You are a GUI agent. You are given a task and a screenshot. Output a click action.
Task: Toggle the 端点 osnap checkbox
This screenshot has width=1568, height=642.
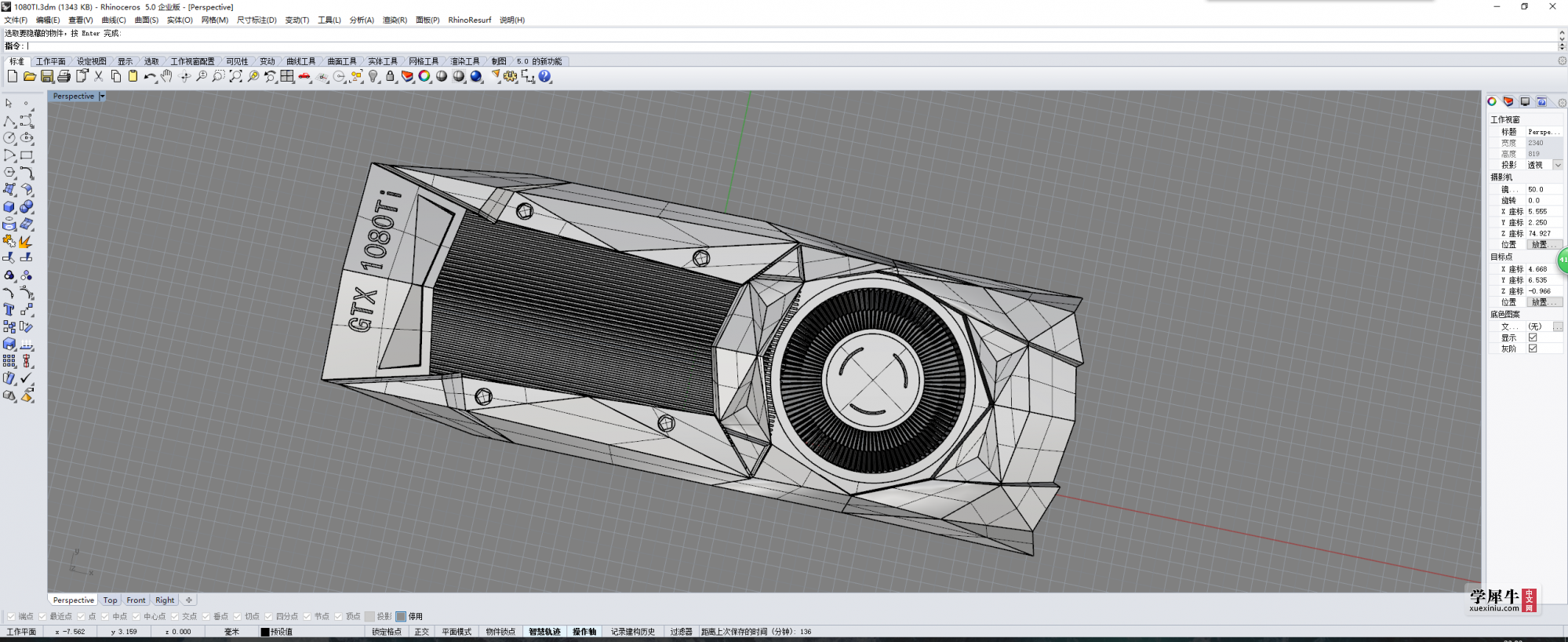click(11, 616)
